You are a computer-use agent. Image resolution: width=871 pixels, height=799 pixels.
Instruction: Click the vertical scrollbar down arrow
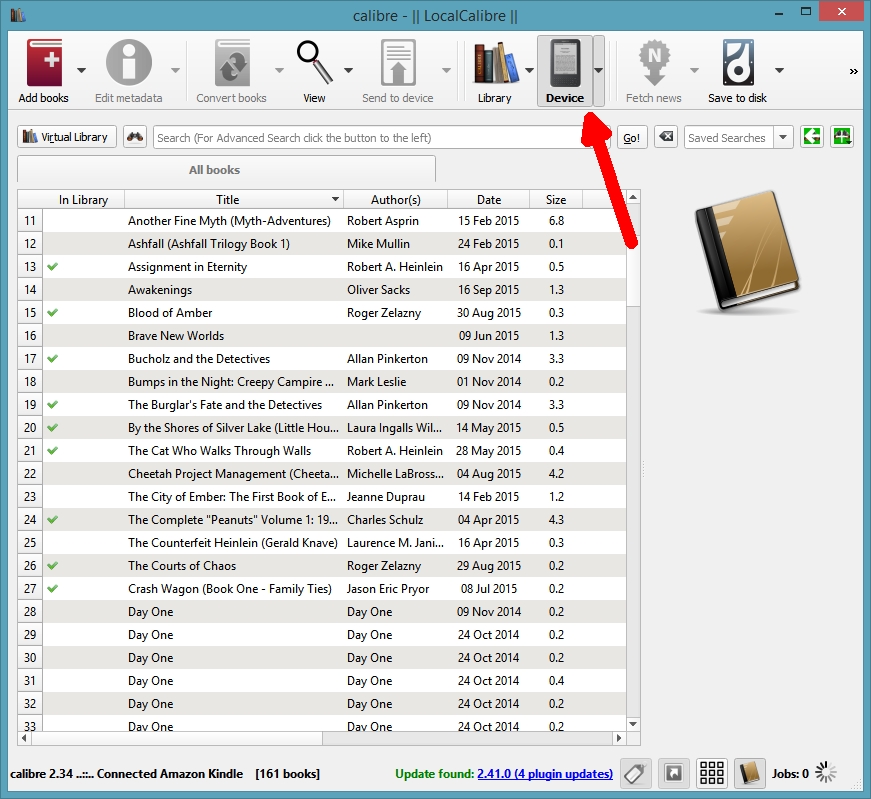tap(633, 724)
